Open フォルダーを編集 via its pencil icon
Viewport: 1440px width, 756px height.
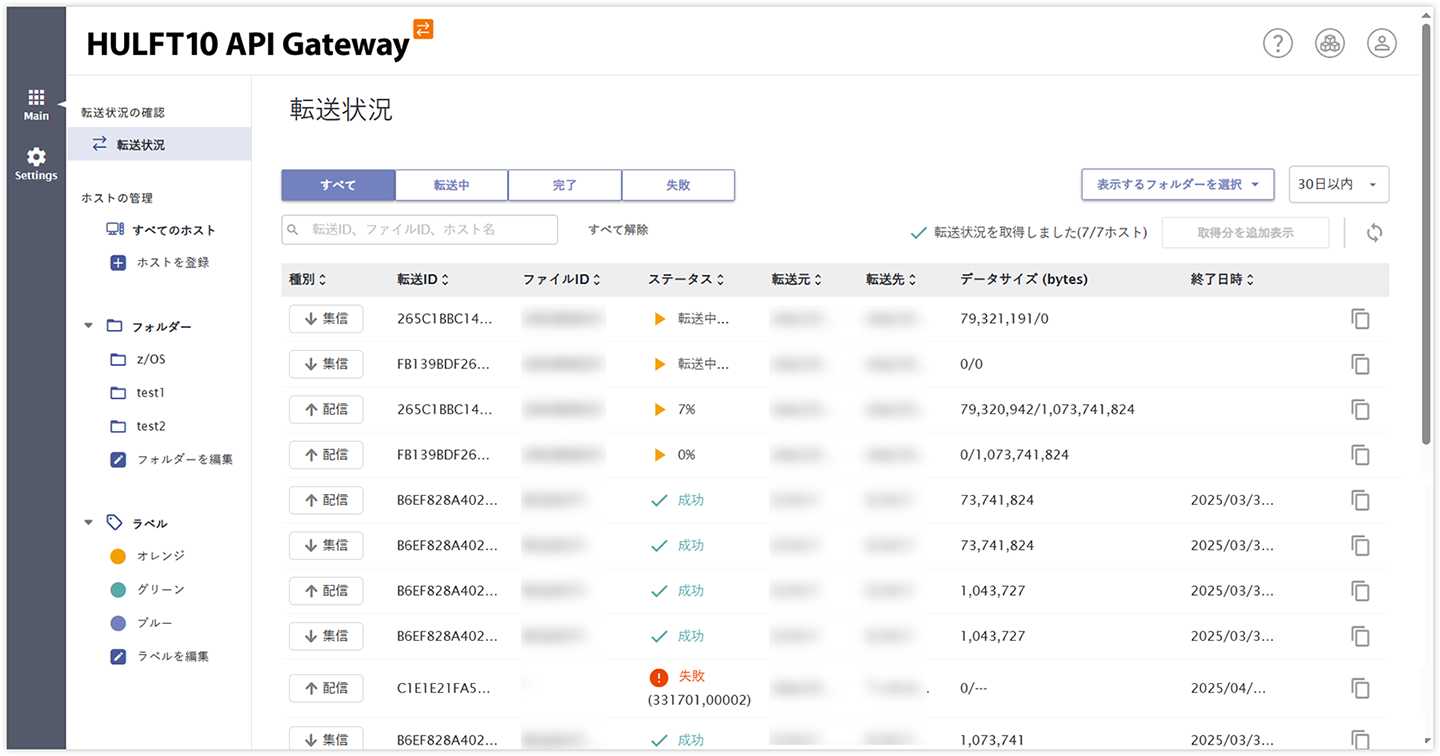pos(118,459)
